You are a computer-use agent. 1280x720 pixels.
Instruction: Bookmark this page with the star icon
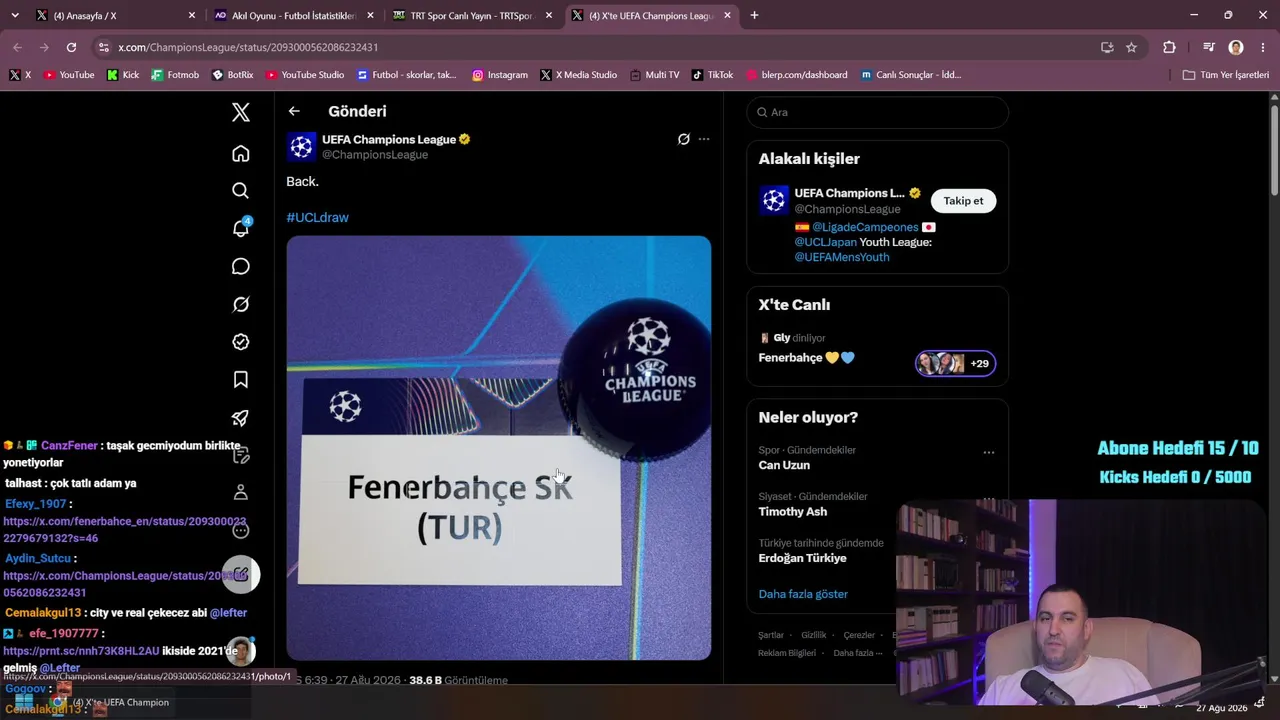(1131, 47)
